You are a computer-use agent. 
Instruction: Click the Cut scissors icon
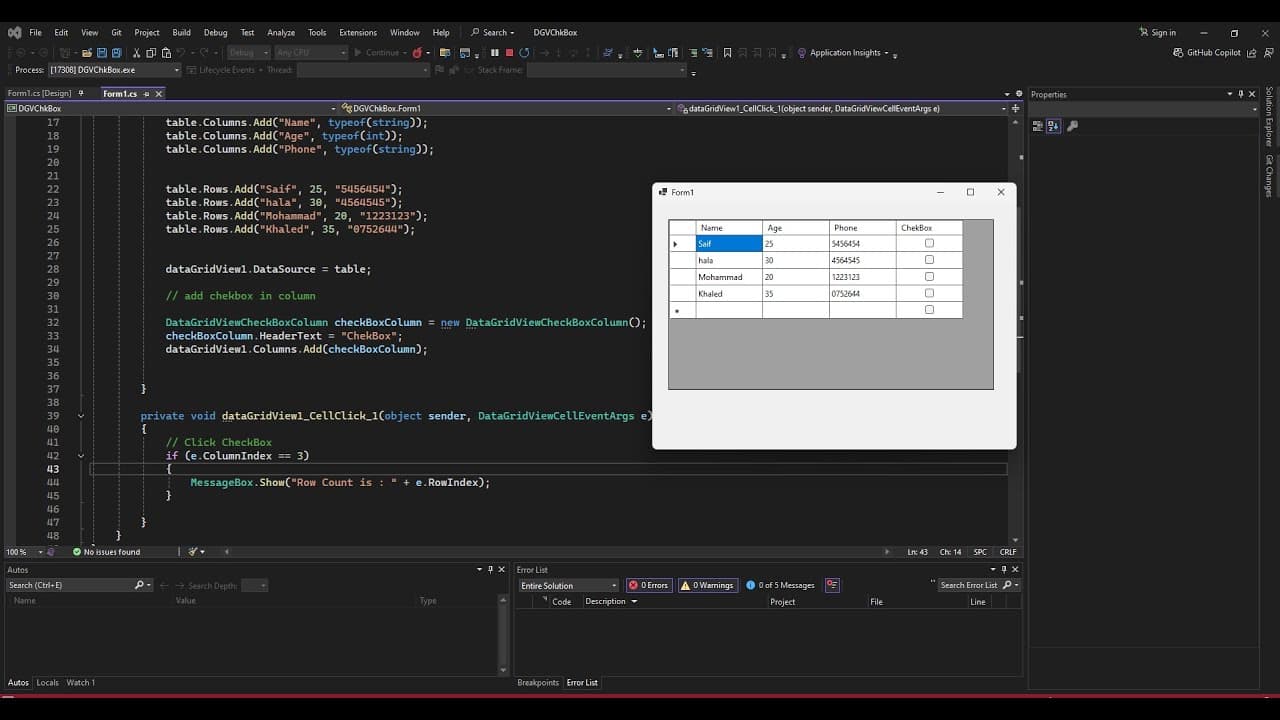137,52
